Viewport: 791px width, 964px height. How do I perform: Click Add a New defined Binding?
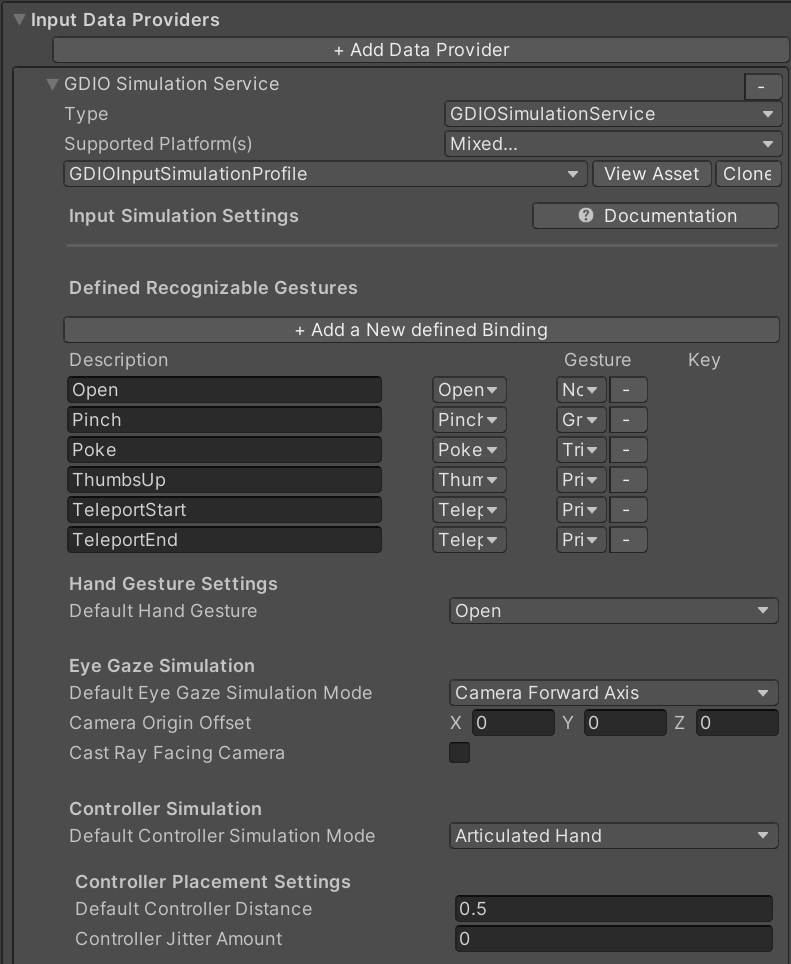421,330
